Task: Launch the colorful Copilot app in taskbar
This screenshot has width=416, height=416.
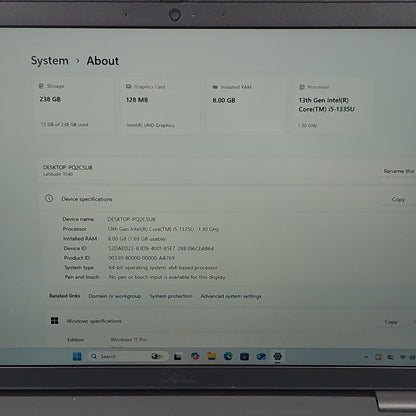Action: coord(195,356)
